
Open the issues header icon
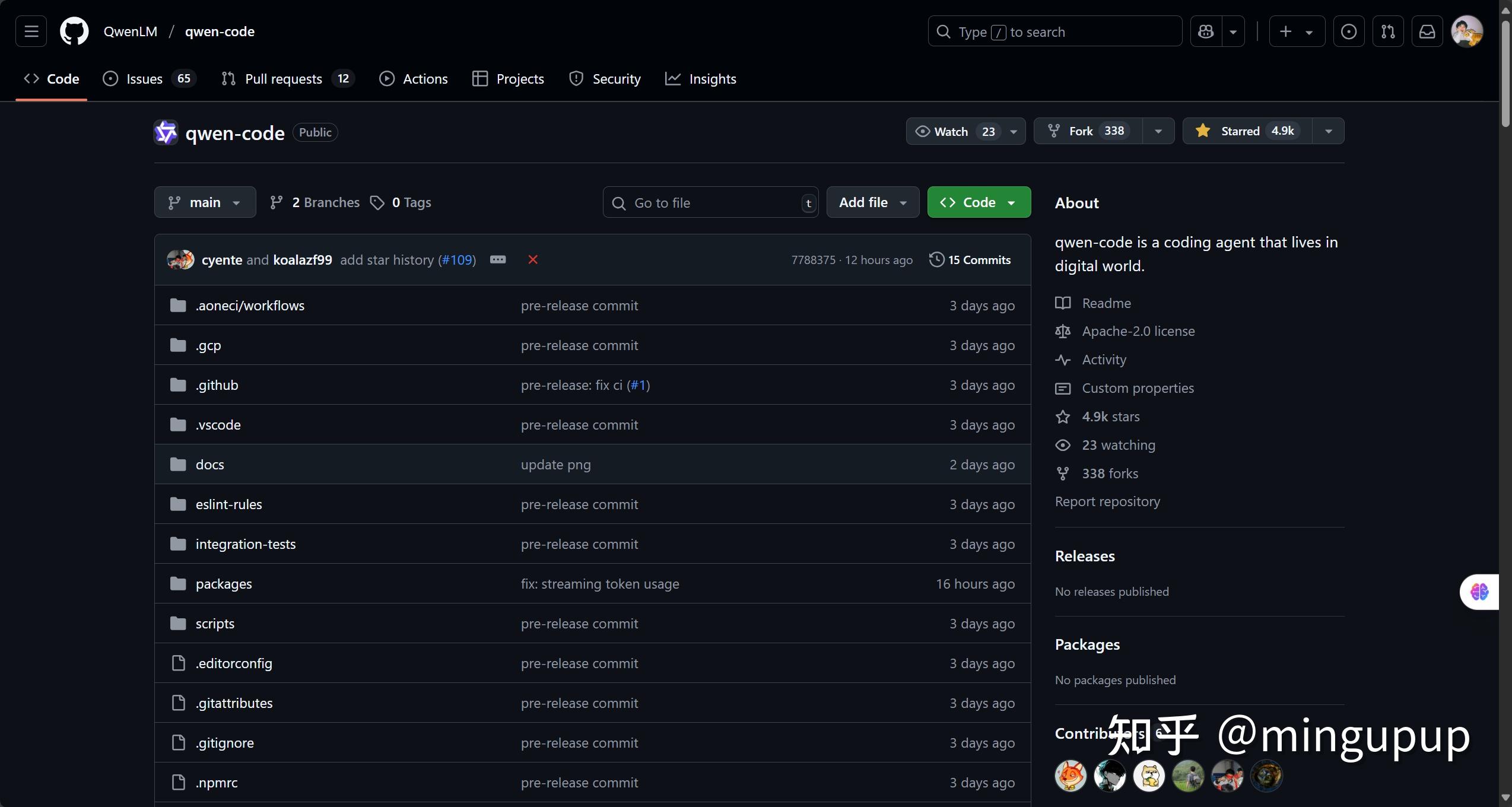[1349, 31]
